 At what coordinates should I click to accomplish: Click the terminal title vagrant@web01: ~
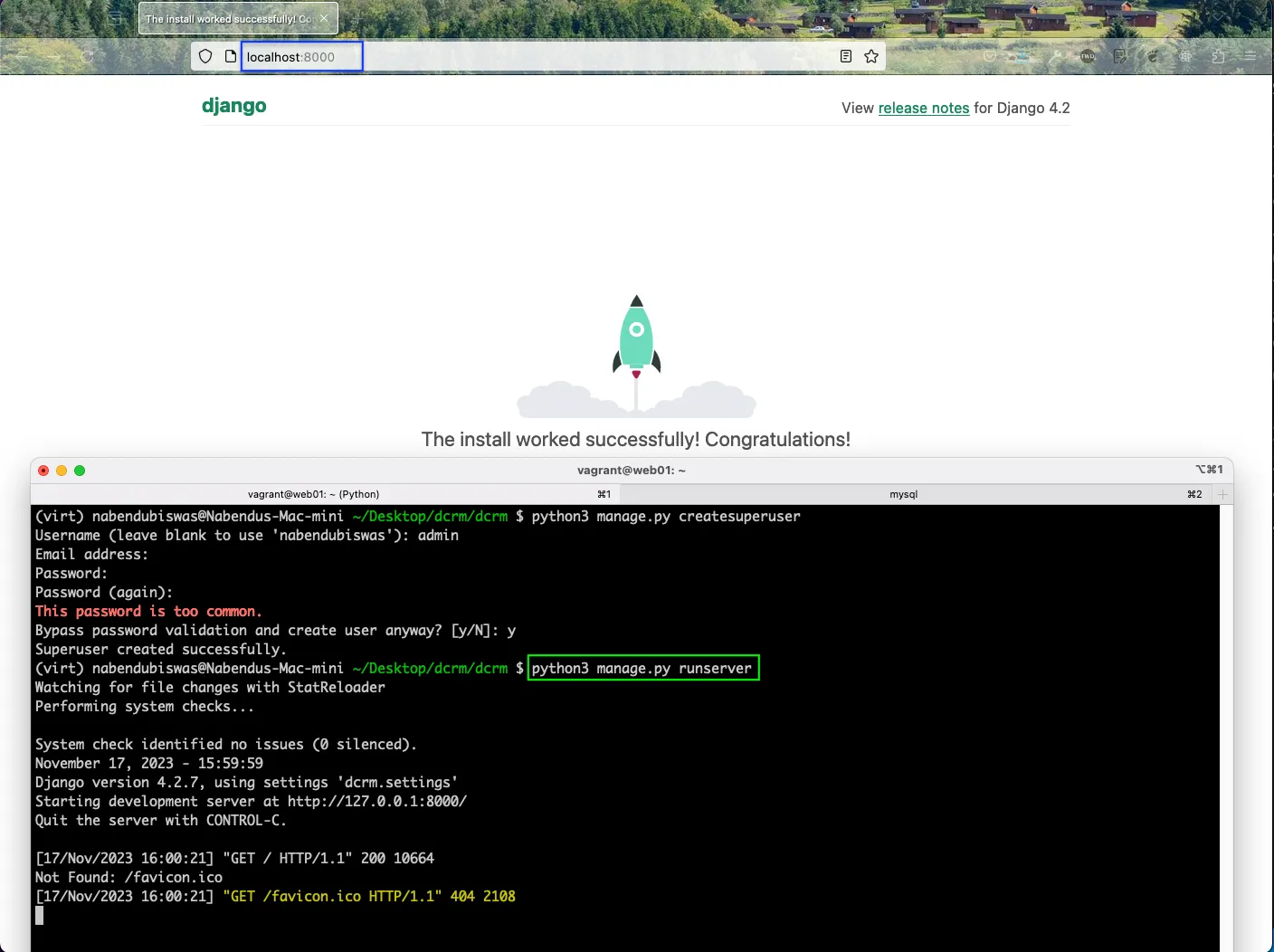(x=632, y=471)
